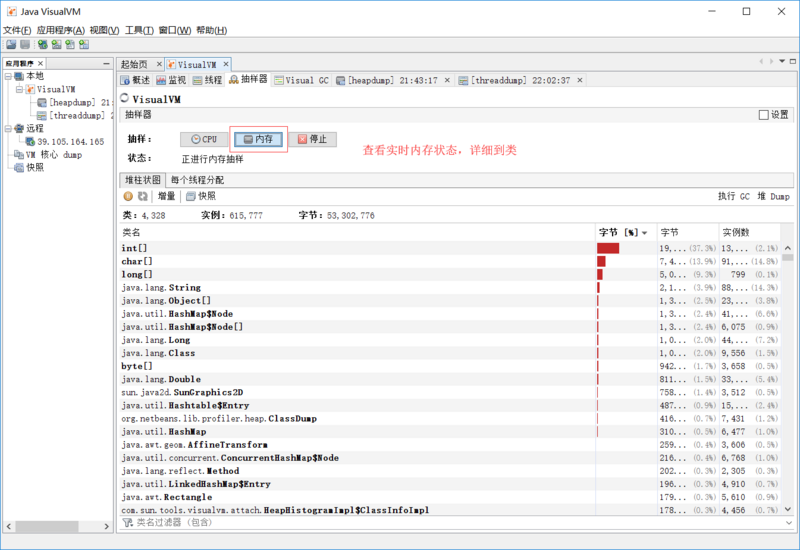Click the VM 核心 dump icon
This screenshot has width=800, height=550.
(x=19, y=155)
